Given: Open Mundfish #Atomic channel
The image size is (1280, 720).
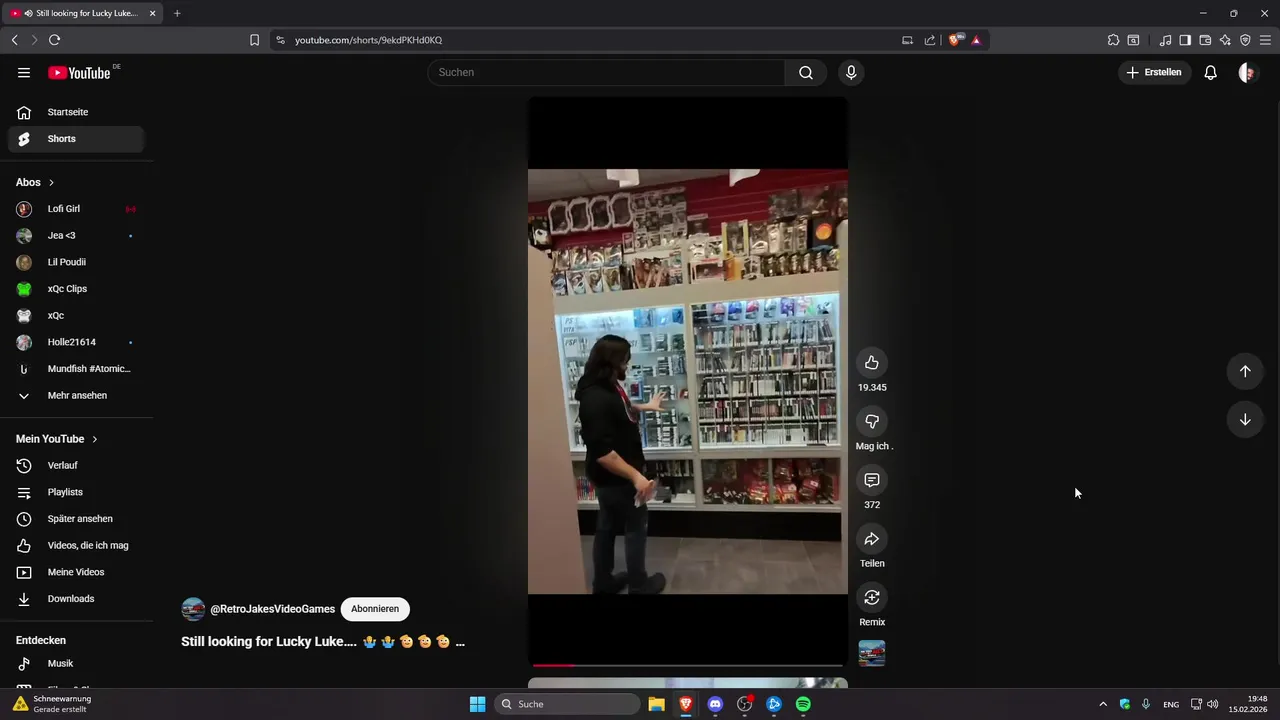Looking at the screenshot, I should pos(76,369).
